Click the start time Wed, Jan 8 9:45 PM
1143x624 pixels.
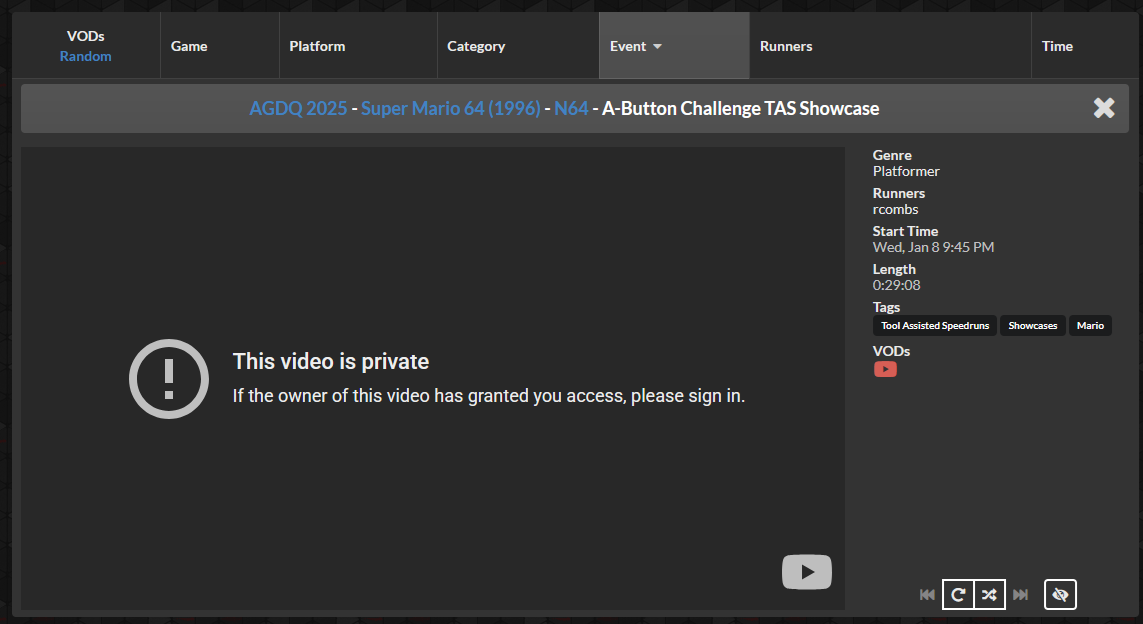(x=933, y=247)
